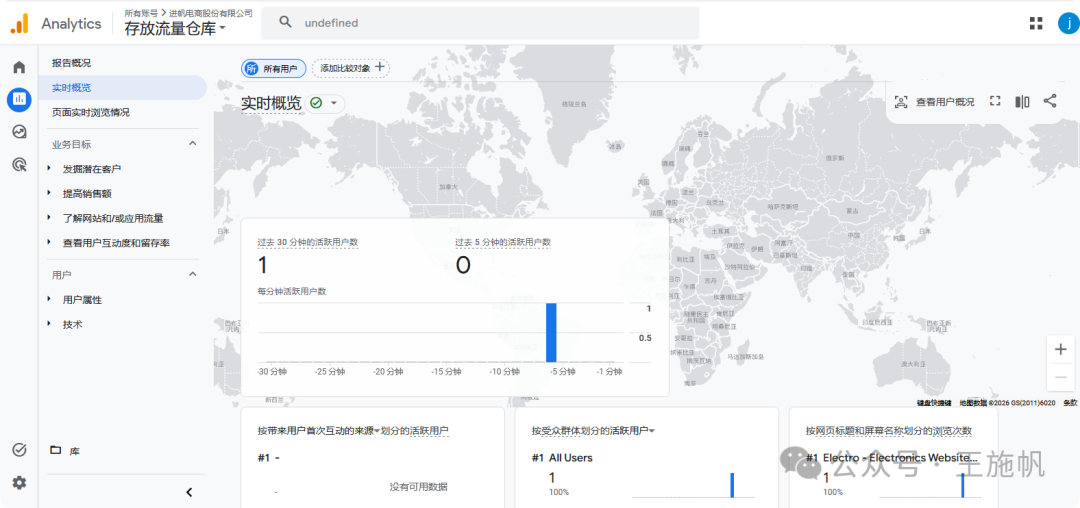Select the Reports bar-chart icon
1080x508 pixels.
[19, 99]
